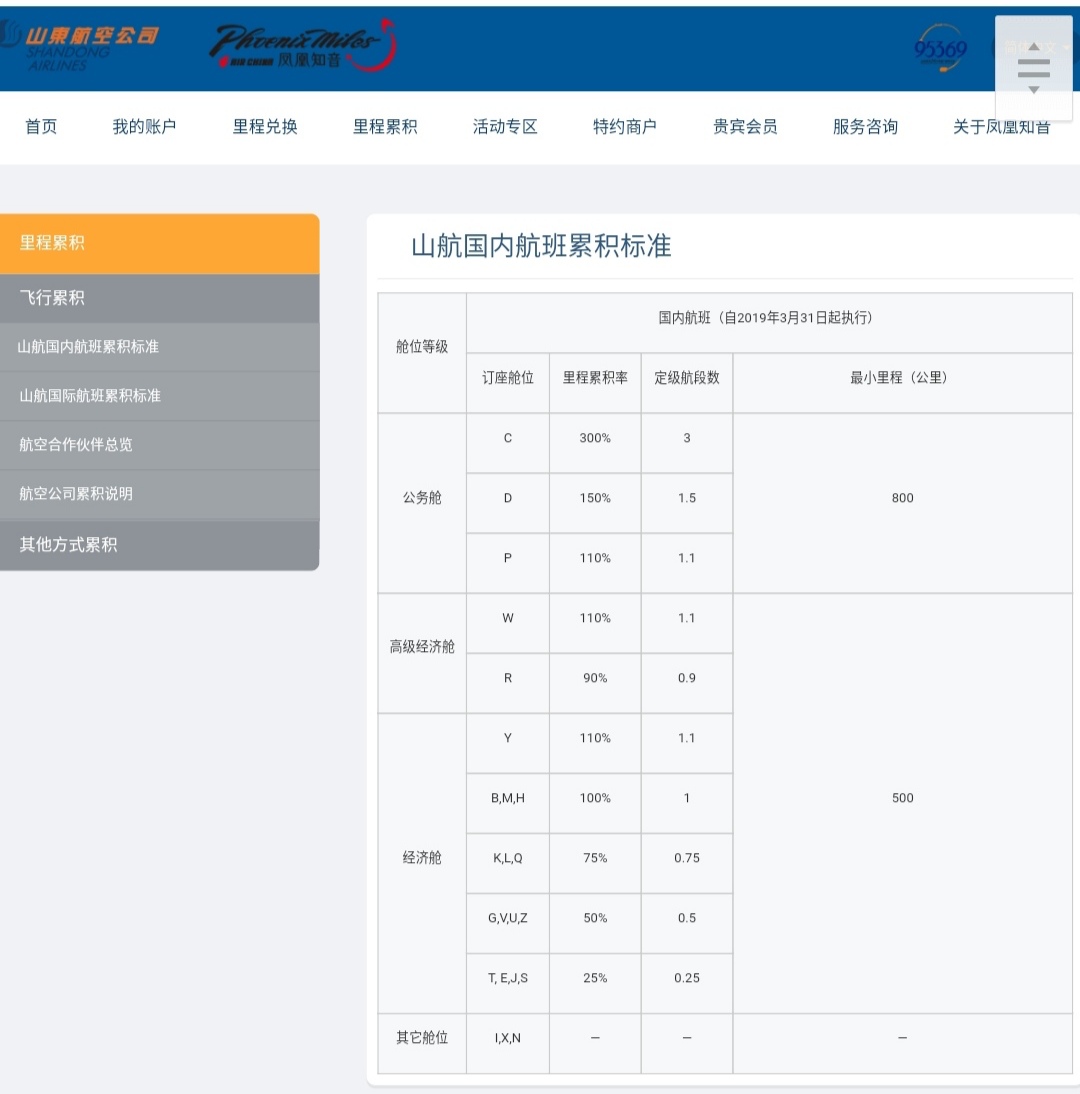Collapse the 飞行累积 sidebar section

point(160,298)
